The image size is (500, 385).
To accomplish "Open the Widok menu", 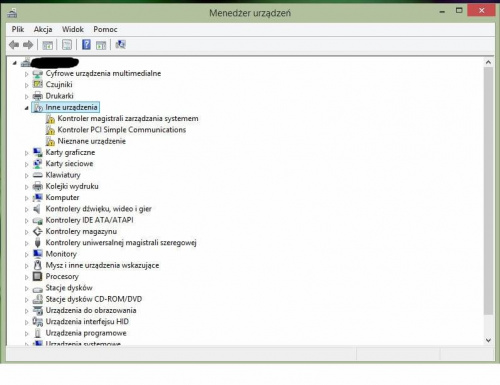I will [73, 29].
